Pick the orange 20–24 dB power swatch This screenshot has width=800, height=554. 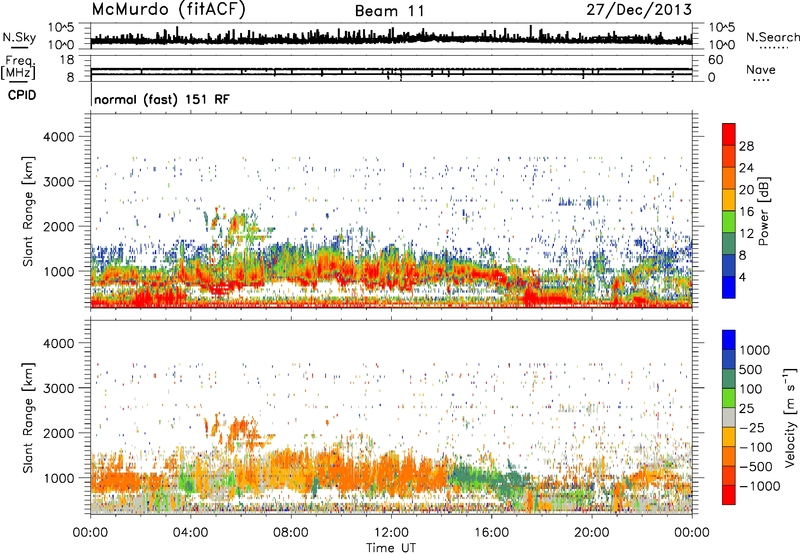click(729, 179)
